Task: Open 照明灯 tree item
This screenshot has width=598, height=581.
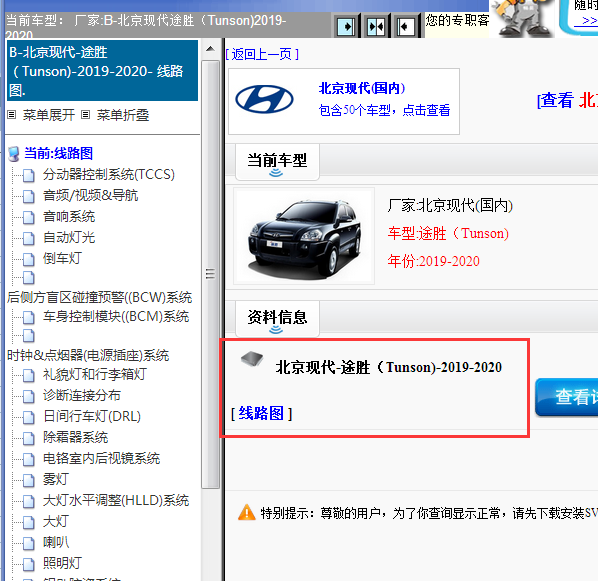Action: (x=62, y=563)
